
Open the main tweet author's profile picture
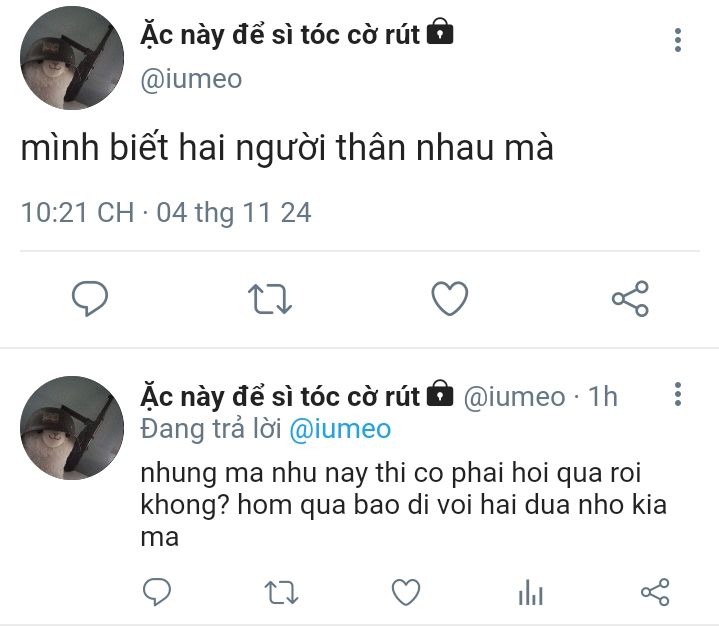tap(72, 58)
